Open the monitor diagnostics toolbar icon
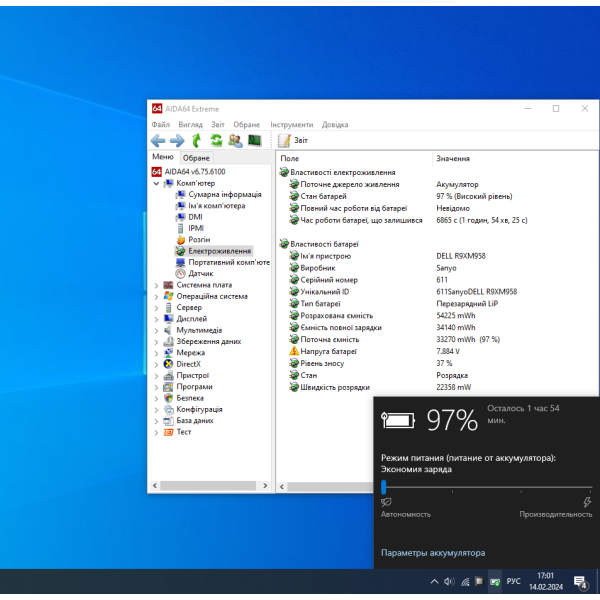 tap(254, 140)
